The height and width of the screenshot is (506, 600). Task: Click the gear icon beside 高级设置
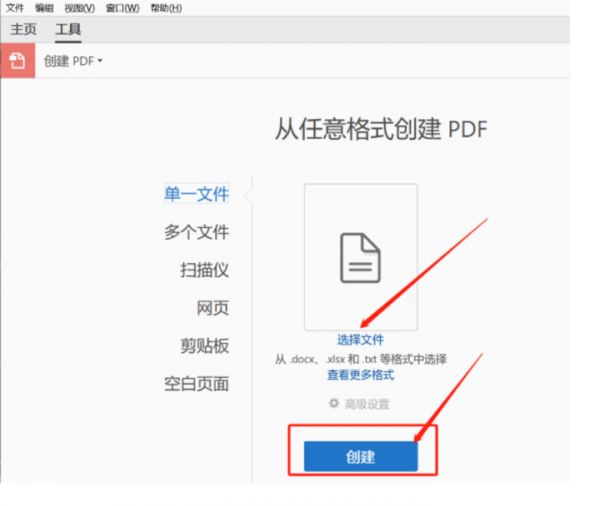[x=334, y=403]
